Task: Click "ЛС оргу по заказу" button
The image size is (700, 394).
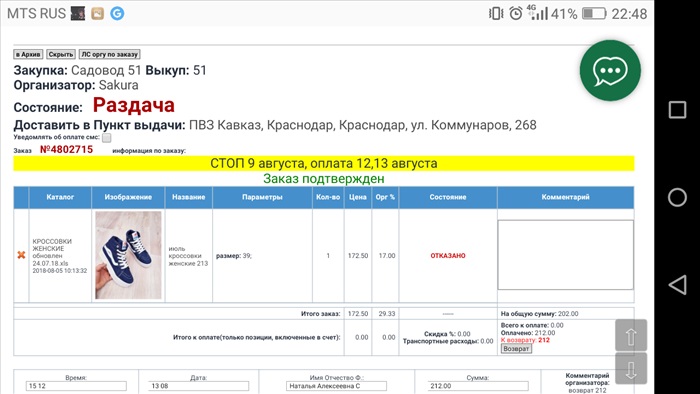Action: (109, 54)
